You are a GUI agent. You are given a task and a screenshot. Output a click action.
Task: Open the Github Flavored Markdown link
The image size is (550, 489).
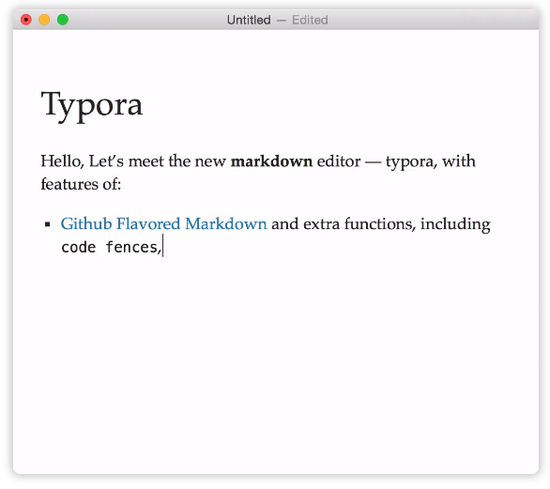163,224
